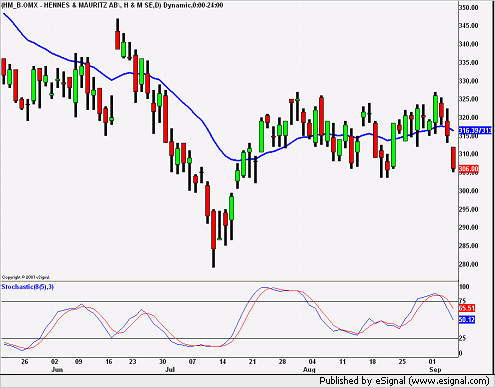
Task: Click the red last price label 306.00
Action: pyautogui.click(x=469, y=169)
